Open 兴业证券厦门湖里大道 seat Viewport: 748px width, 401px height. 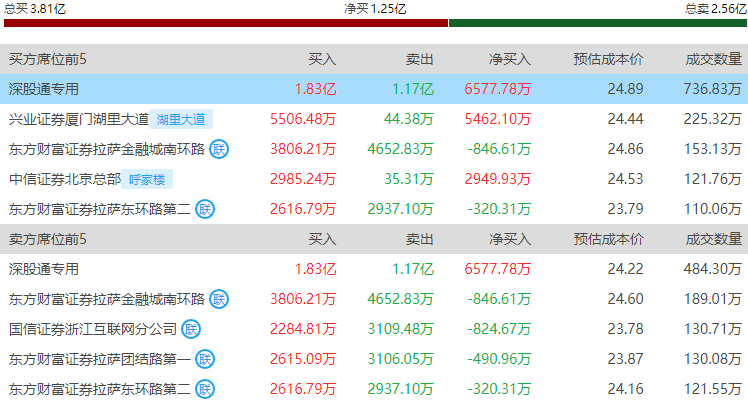pyautogui.click(x=79, y=119)
